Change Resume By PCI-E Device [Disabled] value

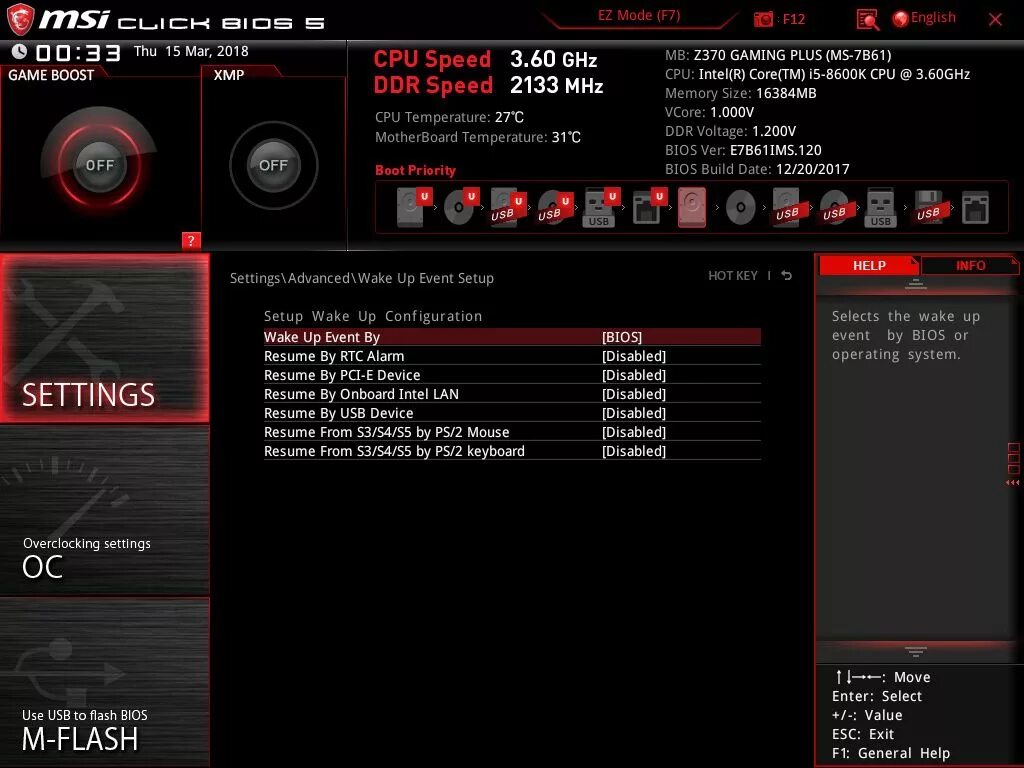(633, 375)
